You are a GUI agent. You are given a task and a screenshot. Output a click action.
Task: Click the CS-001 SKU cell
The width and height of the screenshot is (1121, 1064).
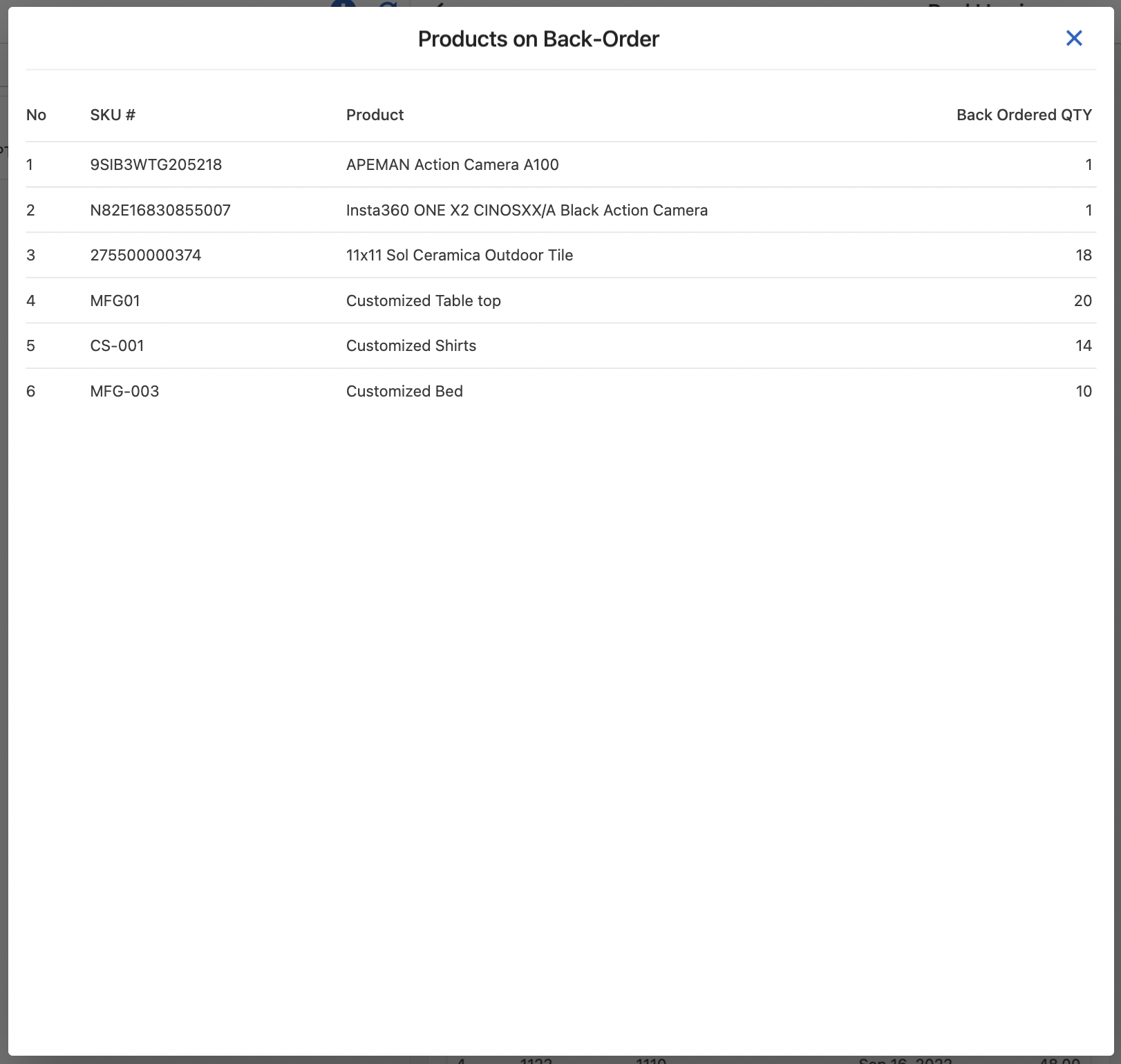[x=117, y=345]
